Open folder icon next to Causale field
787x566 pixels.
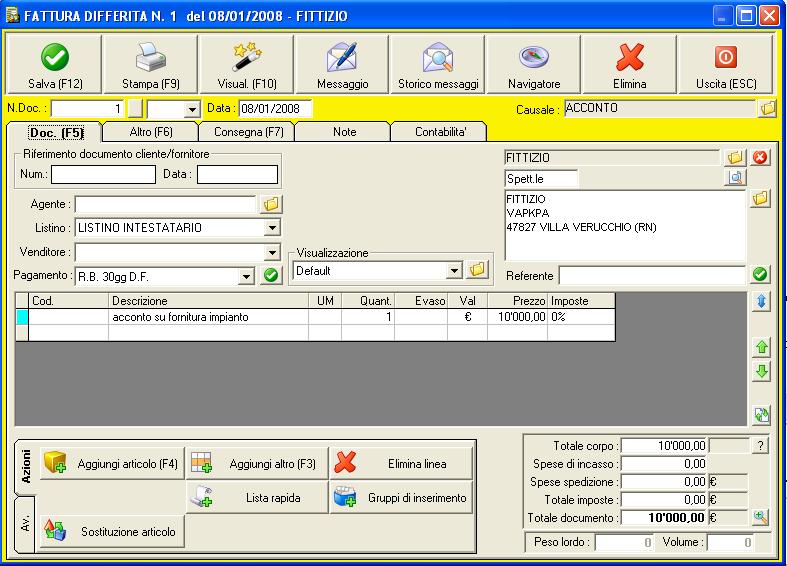[767, 108]
